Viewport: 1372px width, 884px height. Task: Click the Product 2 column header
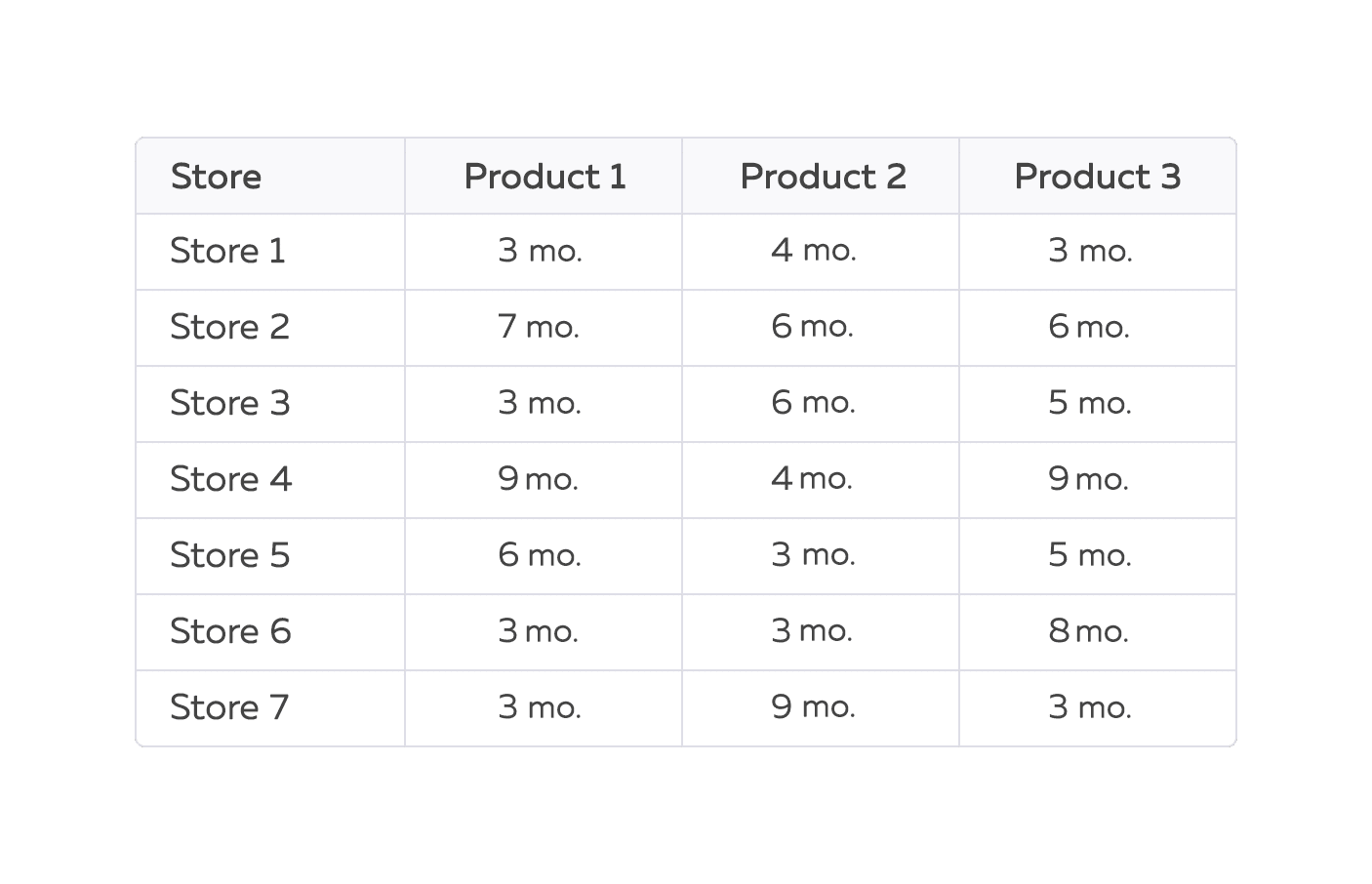[x=823, y=177]
